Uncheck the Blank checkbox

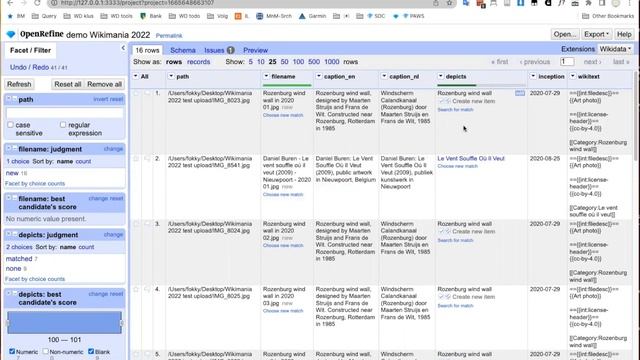tap(91, 351)
